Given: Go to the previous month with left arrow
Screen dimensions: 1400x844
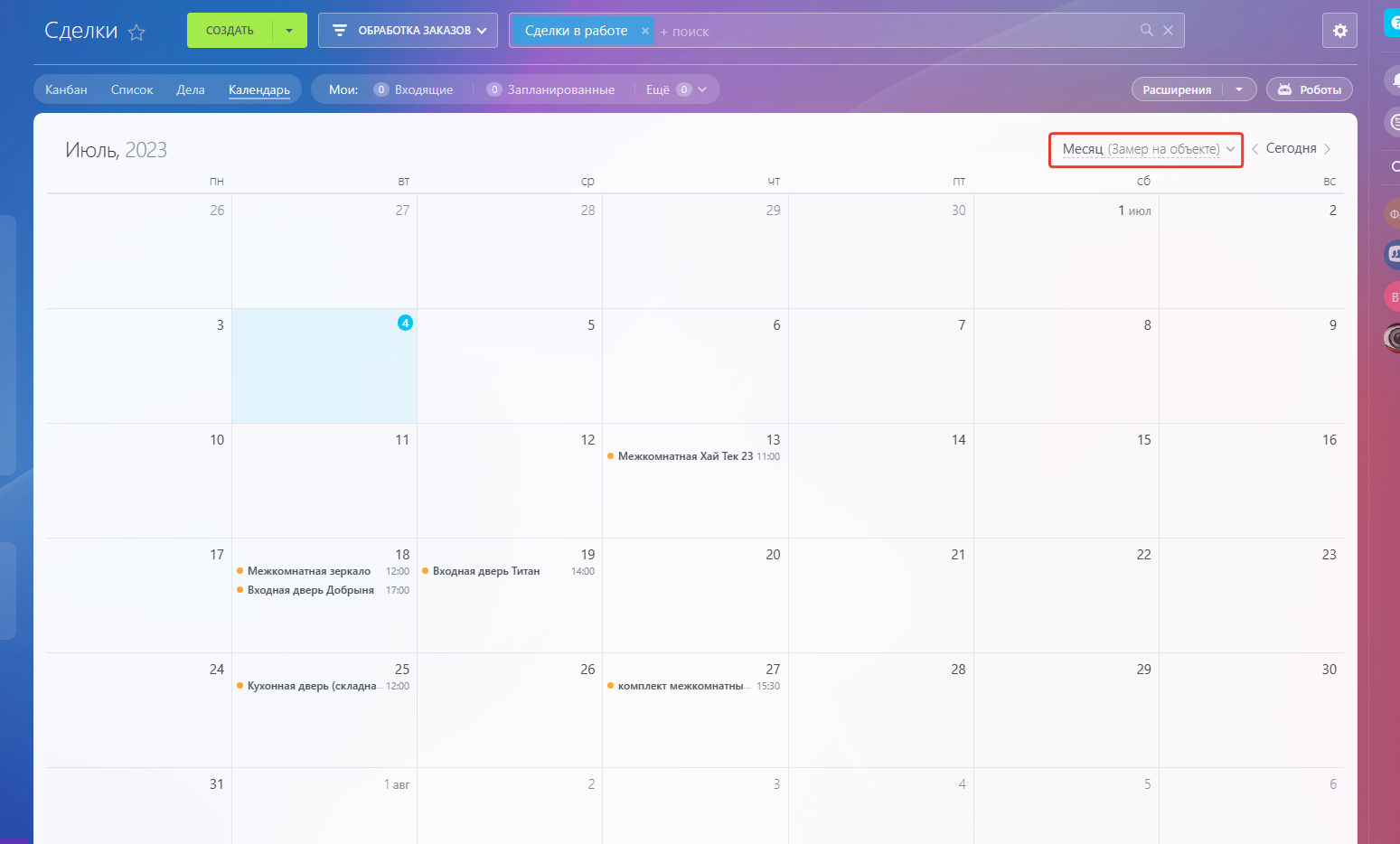Looking at the screenshot, I should (x=1254, y=149).
